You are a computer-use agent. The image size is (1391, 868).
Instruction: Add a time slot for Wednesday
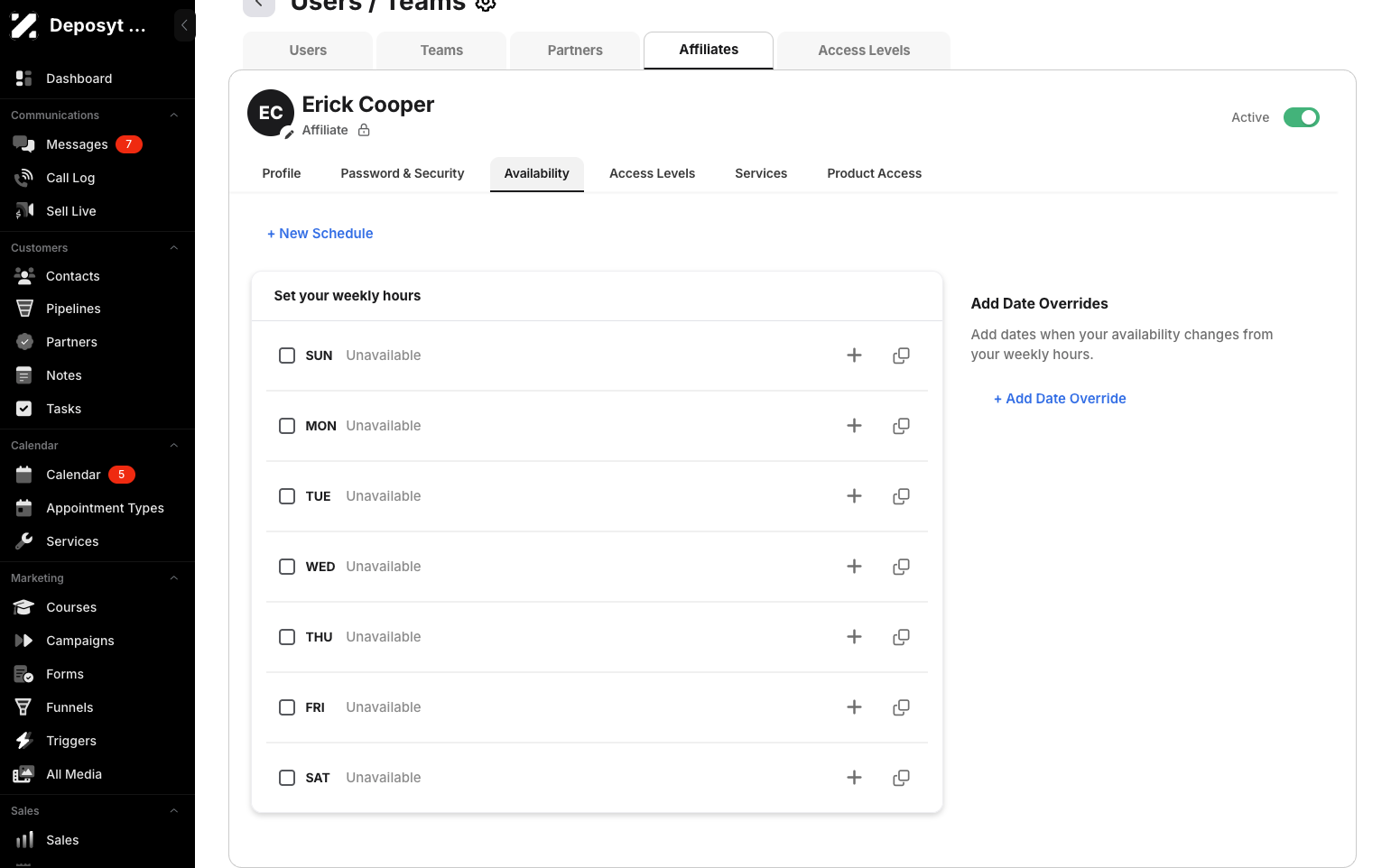[x=854, y=567]
